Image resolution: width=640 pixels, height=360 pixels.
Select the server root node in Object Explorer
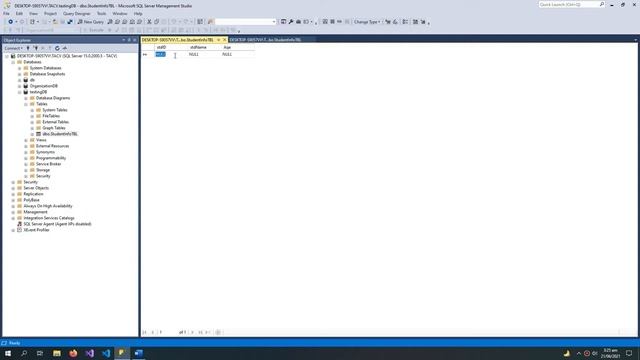pyautogui.click(x=67, y=56)
